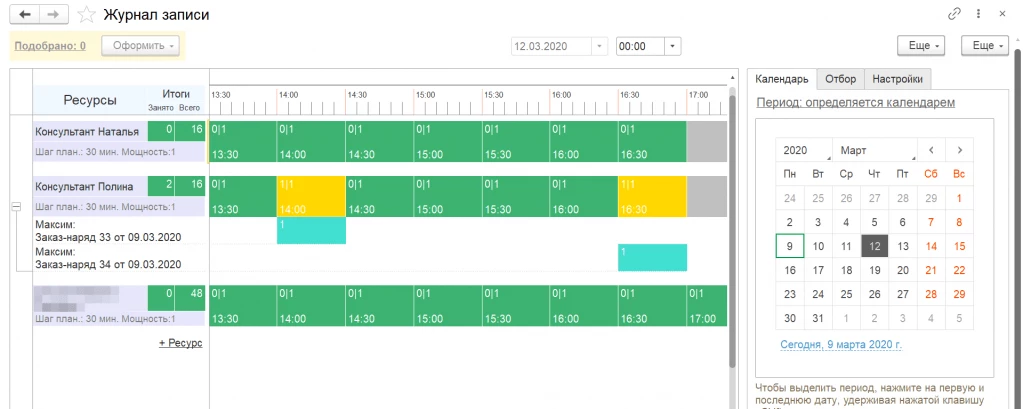Go to next month in calendar
Screen dimensions: 1023x409
click(x=959, y=150)
